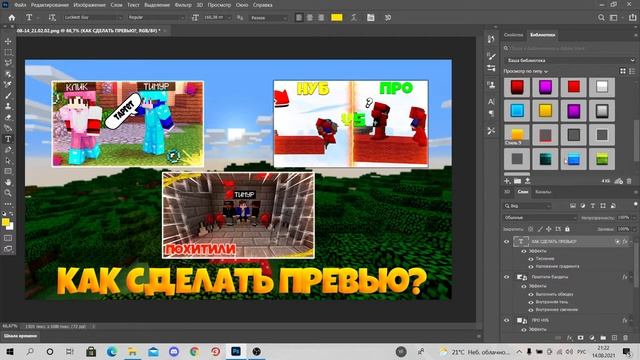The image size is (640, 360).
Task: Add new element to library plus icon
Action: tap(507, 181)
